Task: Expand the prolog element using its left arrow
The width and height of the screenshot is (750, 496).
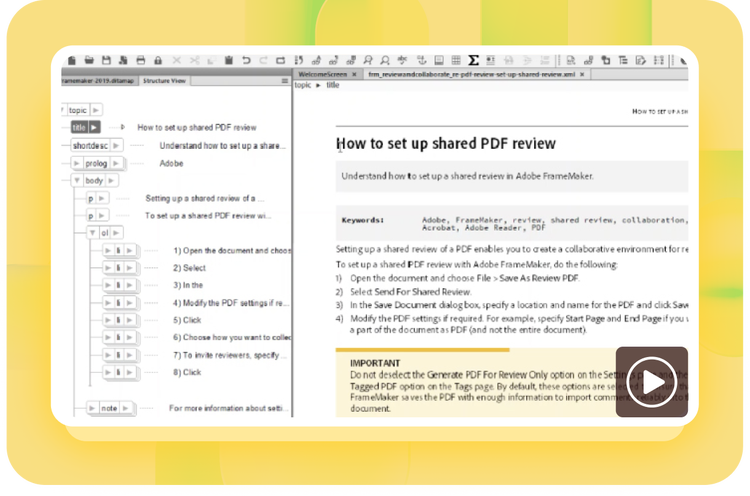Action: 77,163
